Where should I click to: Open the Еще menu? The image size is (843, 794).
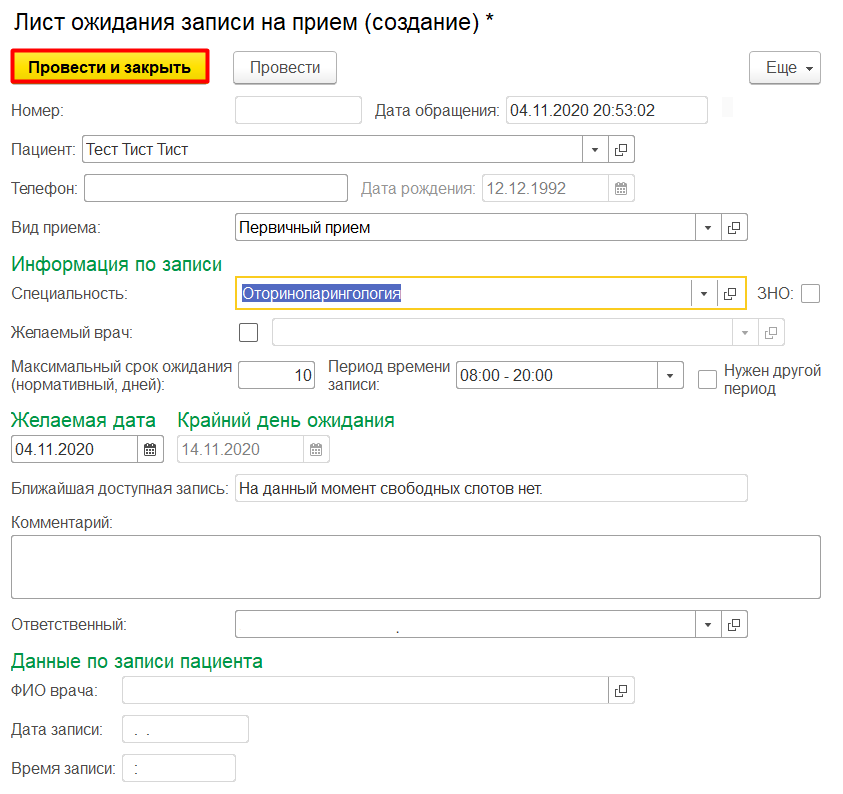click(784, 68)
